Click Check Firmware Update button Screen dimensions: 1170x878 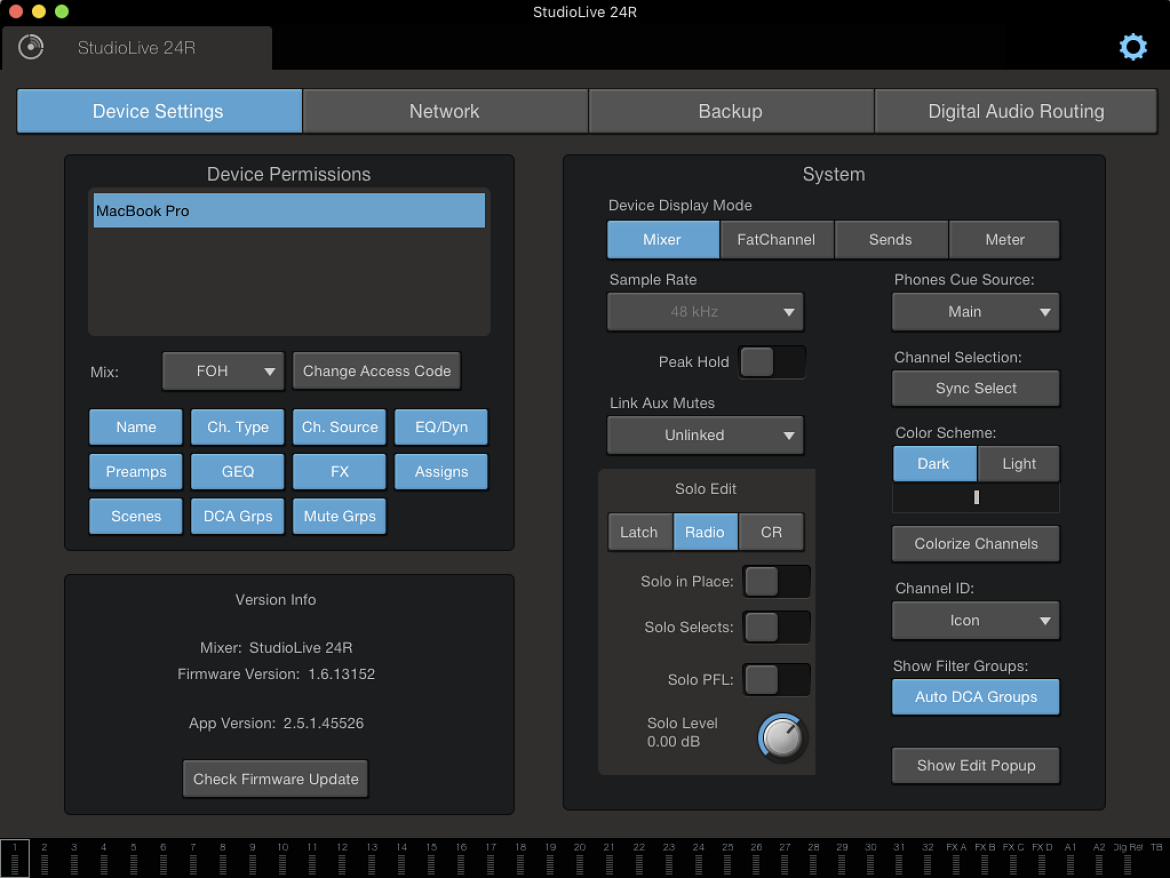(x=275, y=780)
